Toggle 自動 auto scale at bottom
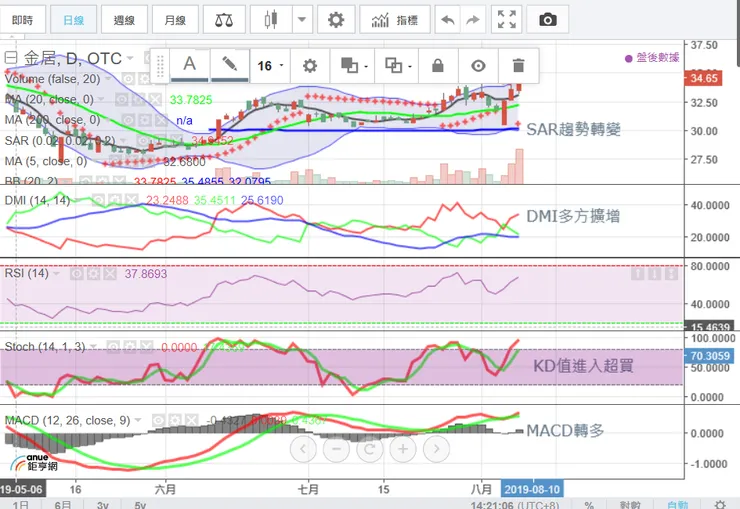Image resolution: width=740 pixels, height=509 pixels. [678, 505]
